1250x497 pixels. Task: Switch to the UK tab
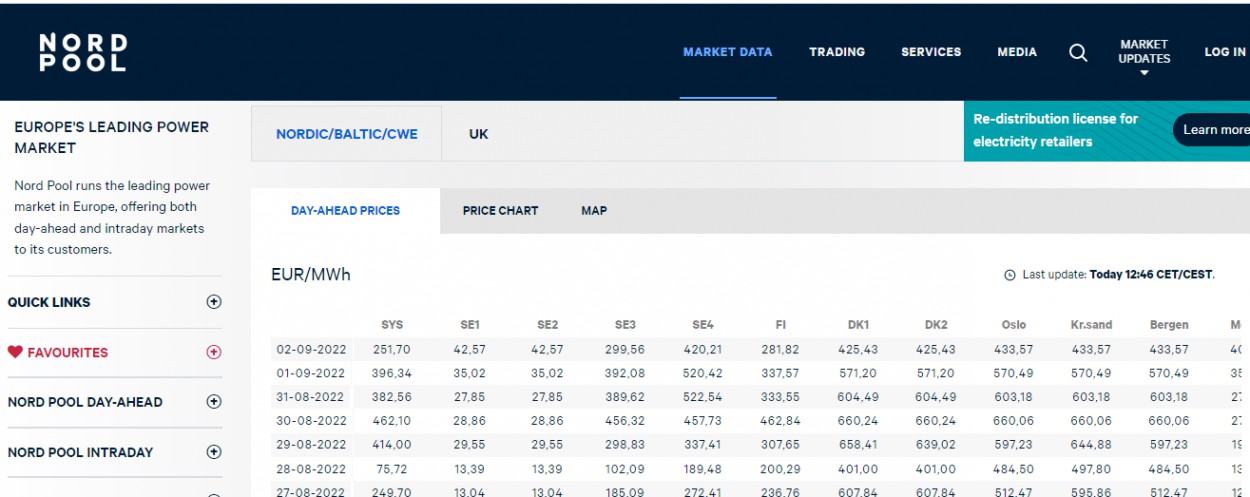479,134
